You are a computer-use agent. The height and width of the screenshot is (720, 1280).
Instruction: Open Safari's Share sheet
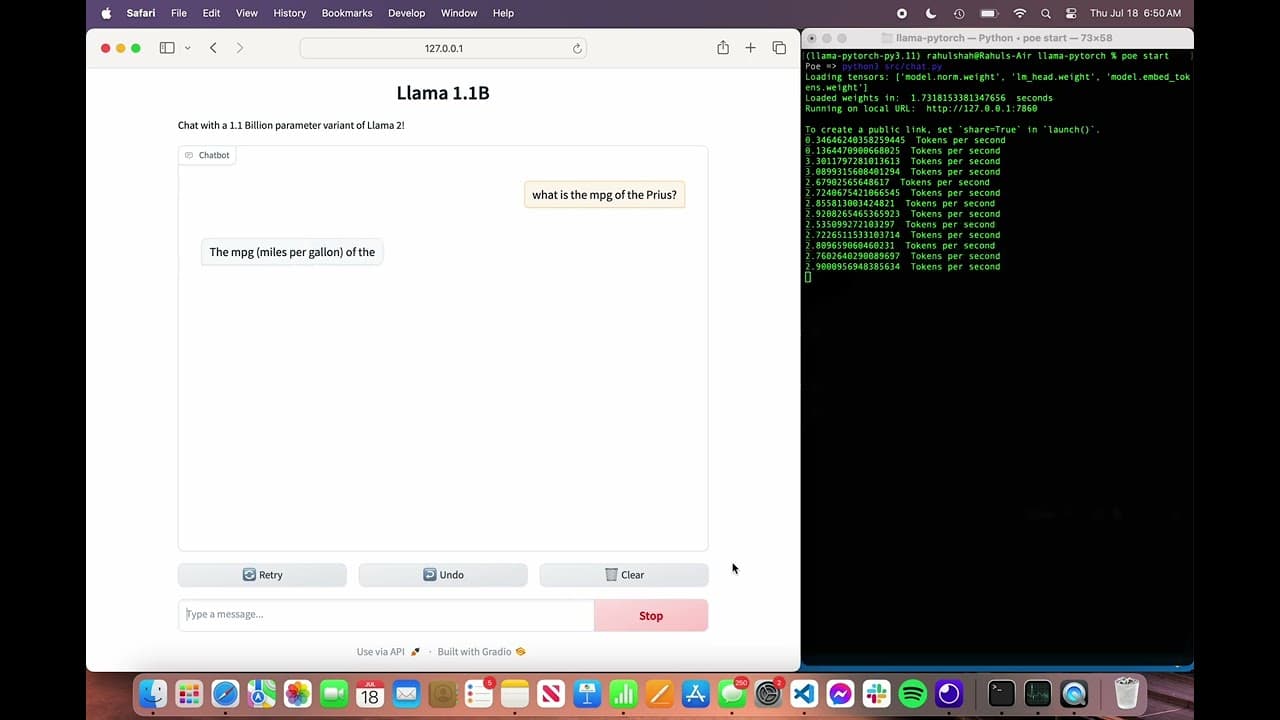tap(723, 48)
